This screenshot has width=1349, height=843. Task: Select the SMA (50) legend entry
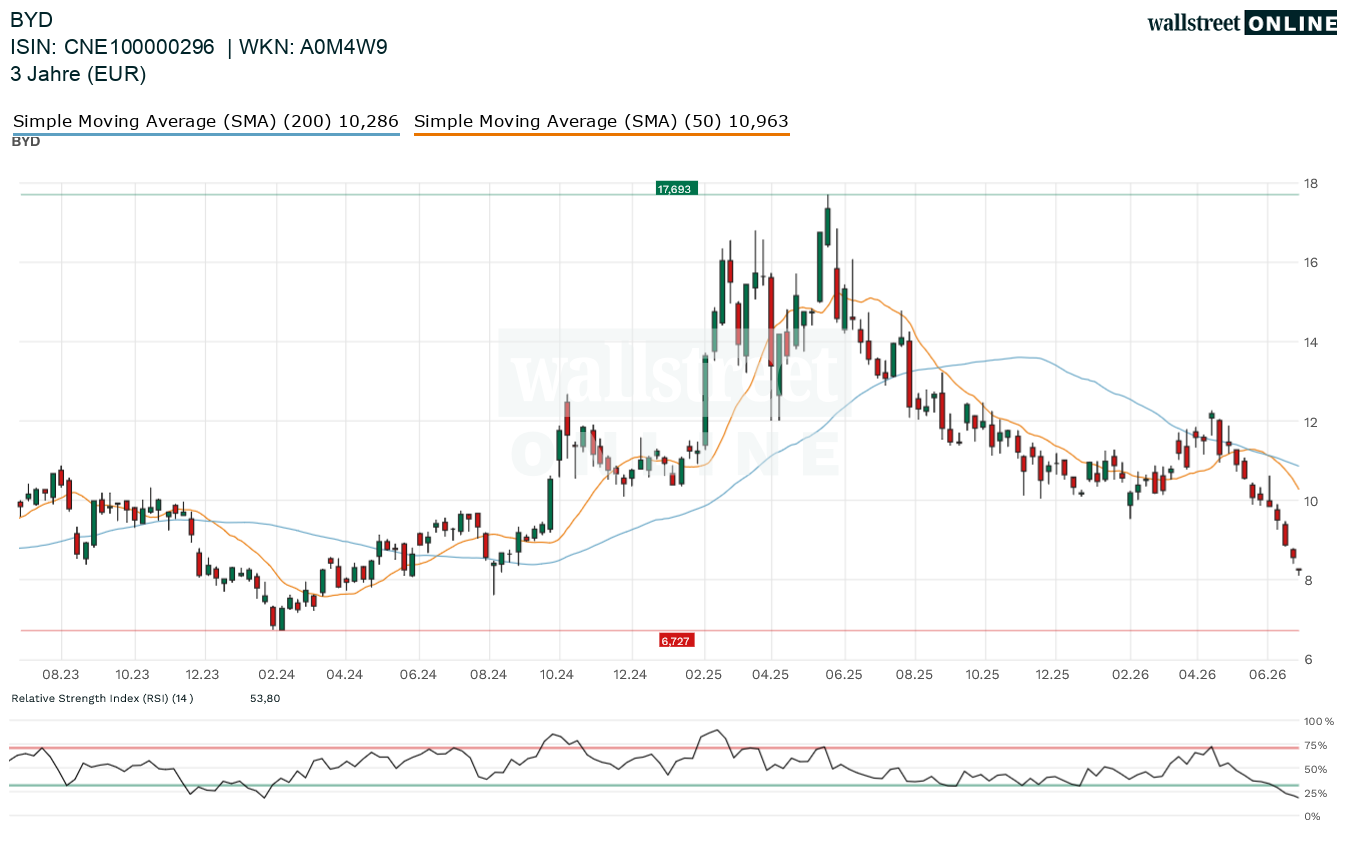pyautogui.click(x=601, y=122)
